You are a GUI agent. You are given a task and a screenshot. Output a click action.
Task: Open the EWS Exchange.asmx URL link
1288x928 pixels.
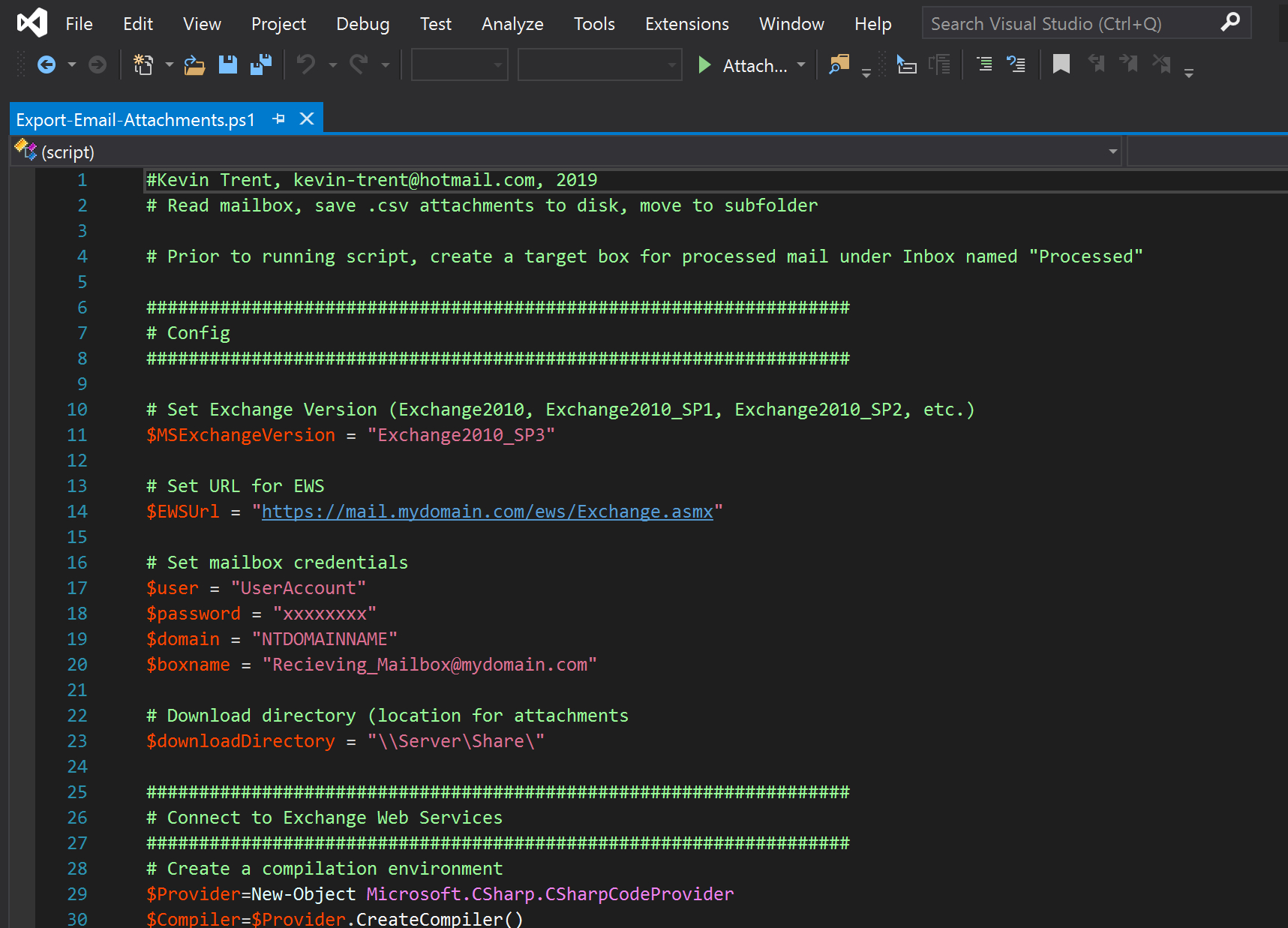click(487, 512)
